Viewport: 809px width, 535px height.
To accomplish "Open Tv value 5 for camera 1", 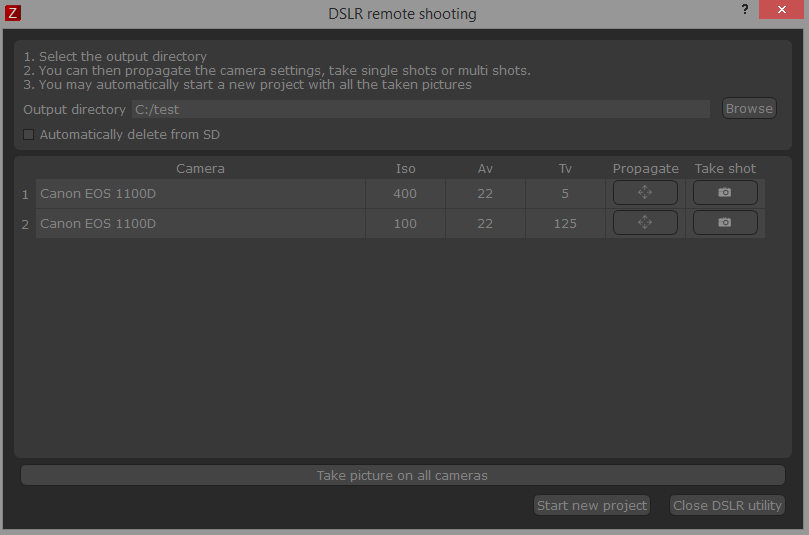I will tap(565, 194).
